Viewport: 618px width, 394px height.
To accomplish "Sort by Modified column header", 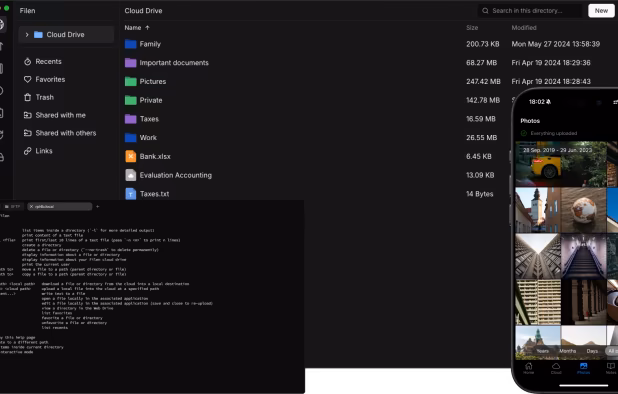I will [524, 28].
